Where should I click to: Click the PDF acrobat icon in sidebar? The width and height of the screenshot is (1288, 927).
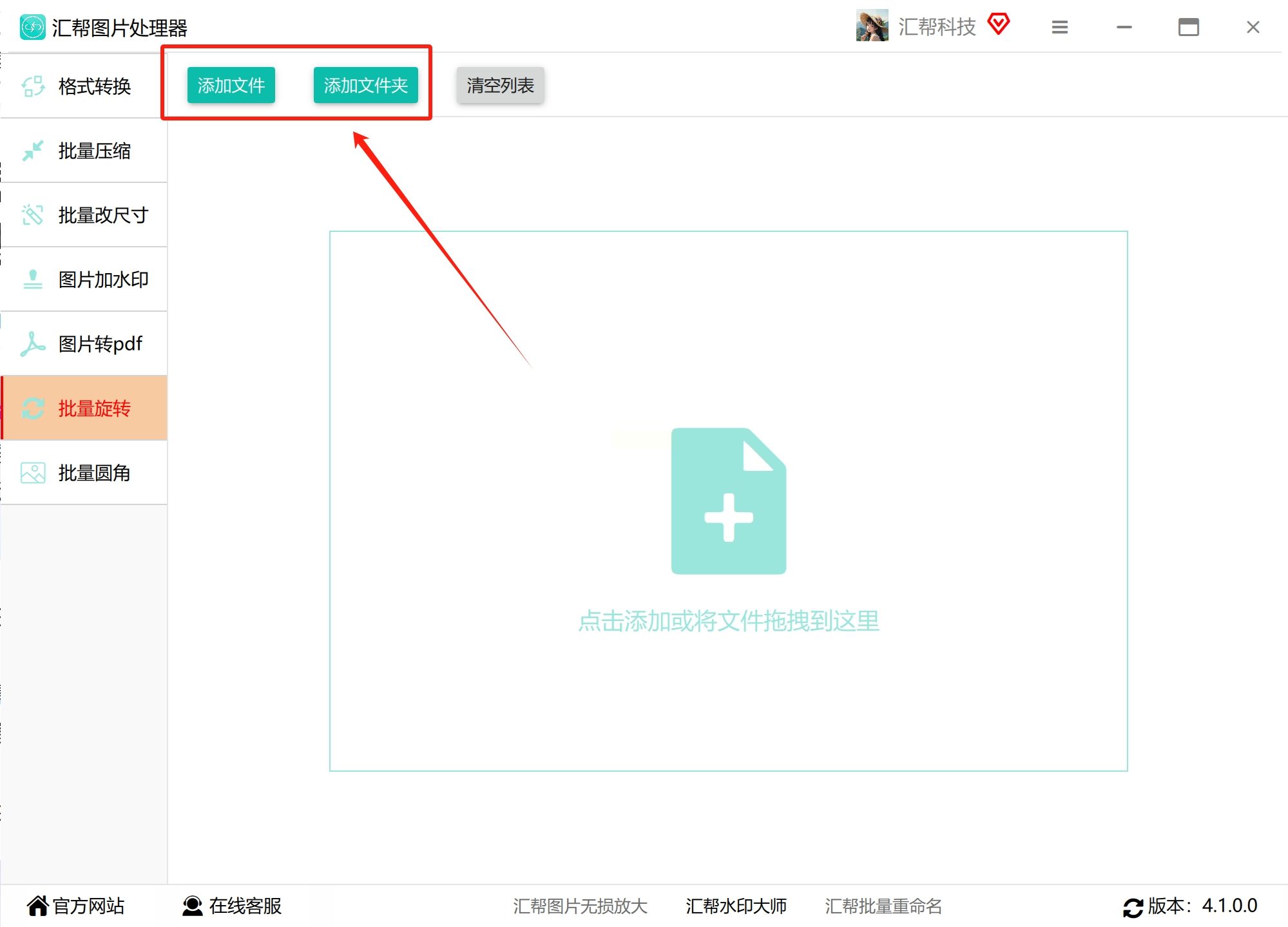pos(33,344)
